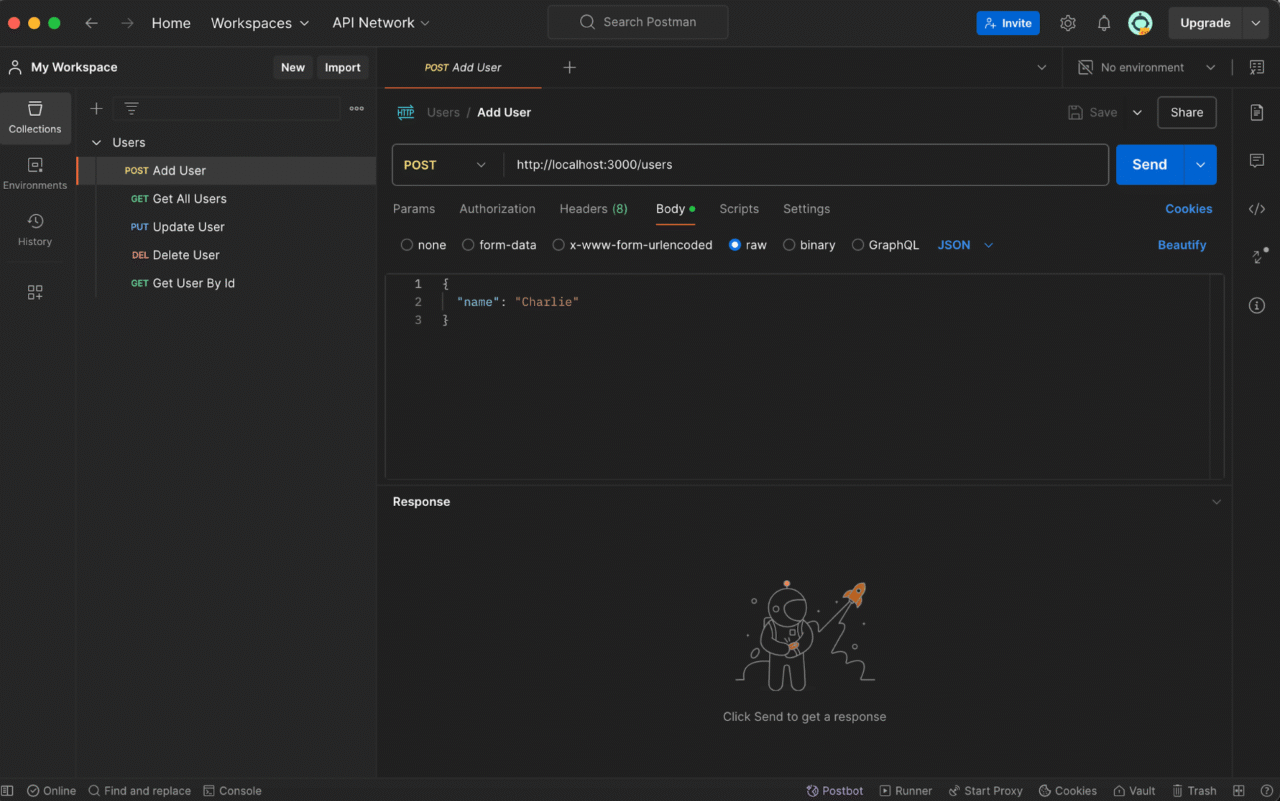Click the Upgrade button
This screenshot has width=1280, height=801.
1205,23
